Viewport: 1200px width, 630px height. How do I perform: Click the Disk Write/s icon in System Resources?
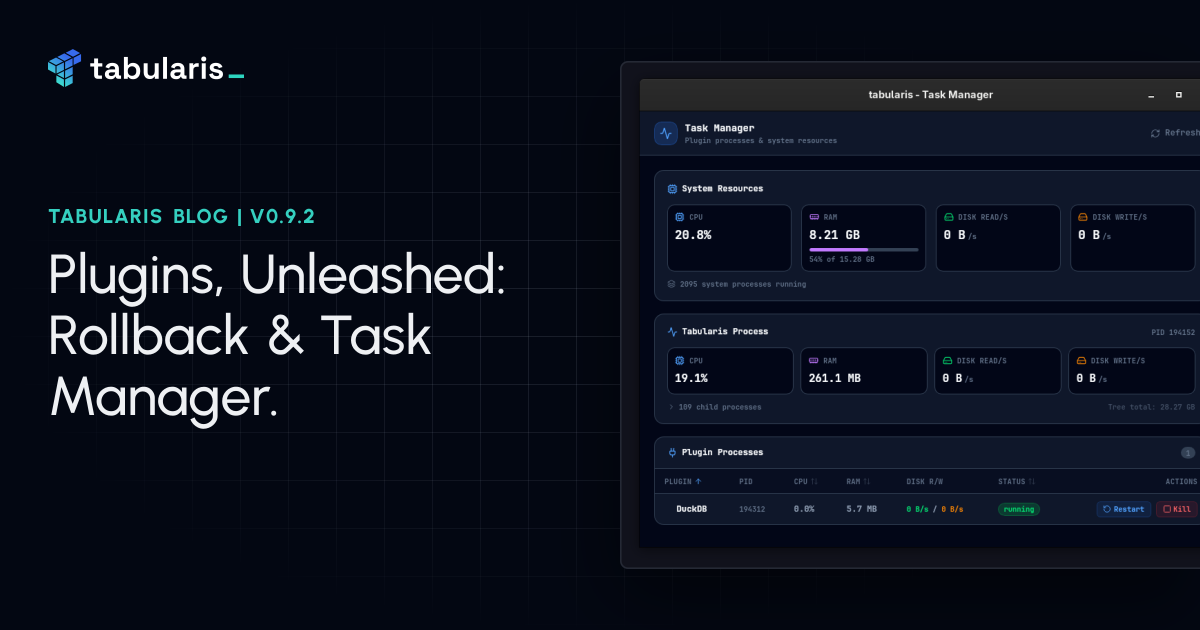(x=1083, y=217)
